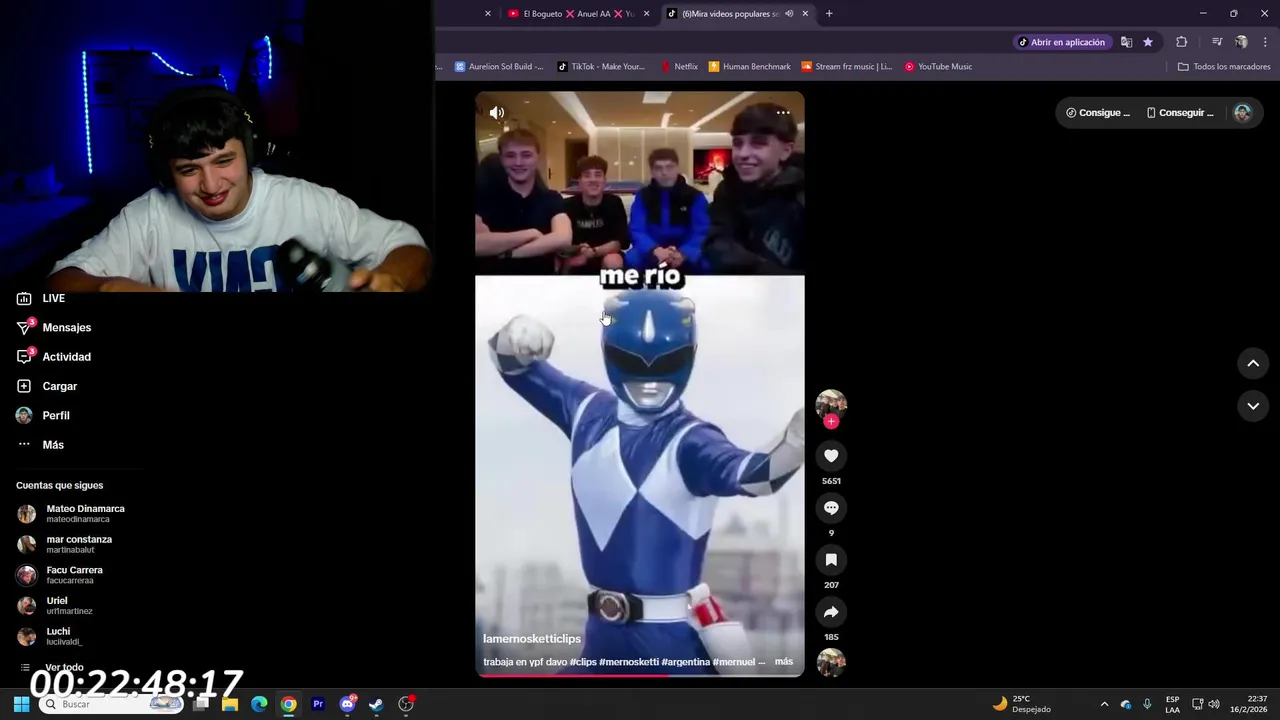This screenshot has width=1280, height=720.
Task: Follow the creator via the red plus badge
Action: (831, 421)
